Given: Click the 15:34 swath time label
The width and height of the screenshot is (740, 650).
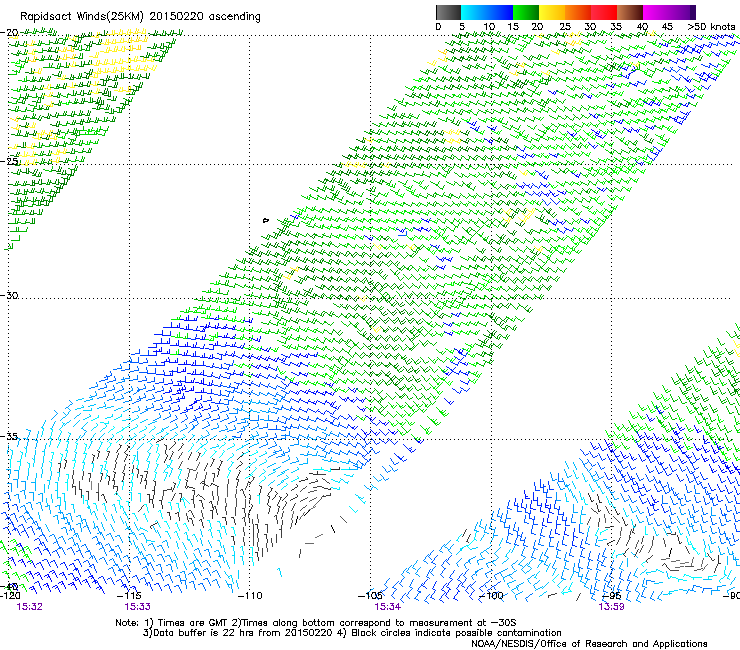Looking at the screenshot, I should (x=387, y=607).
